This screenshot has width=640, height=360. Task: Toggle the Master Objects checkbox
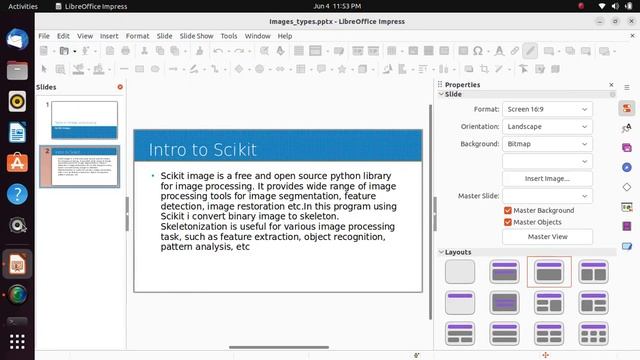(x=508, y=222)
